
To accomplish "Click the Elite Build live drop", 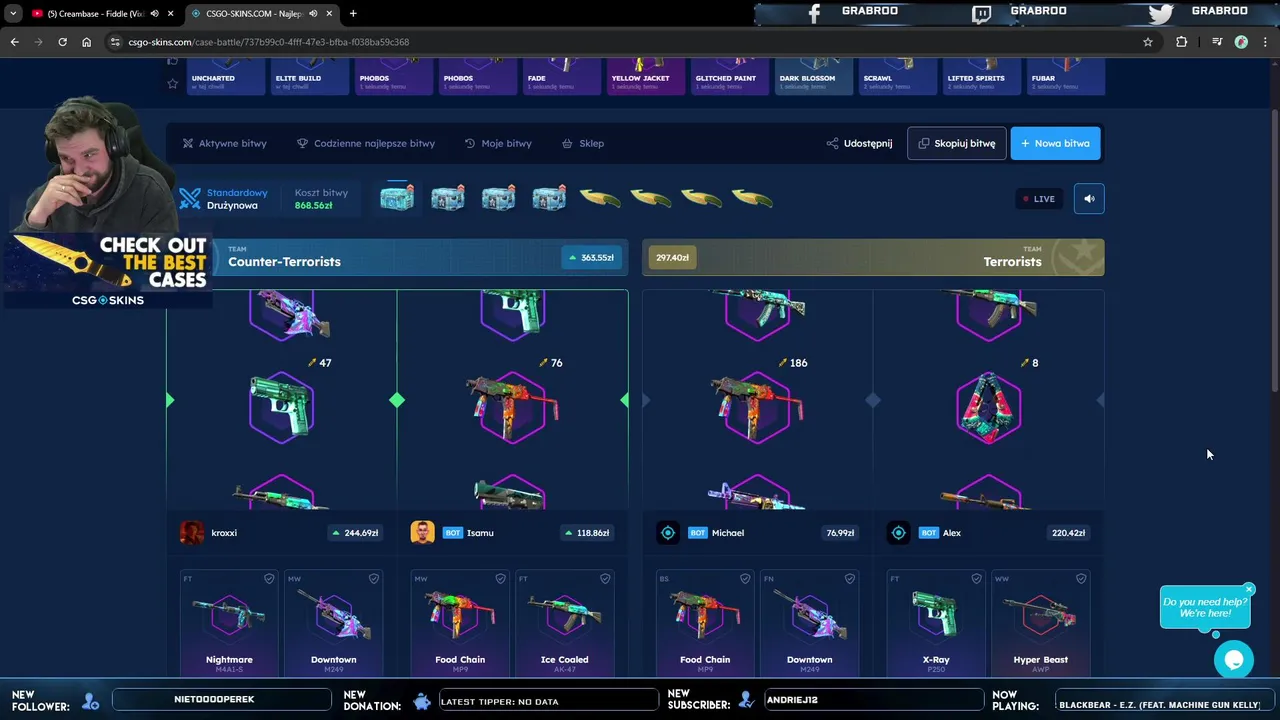I will (x=310, y=77).
